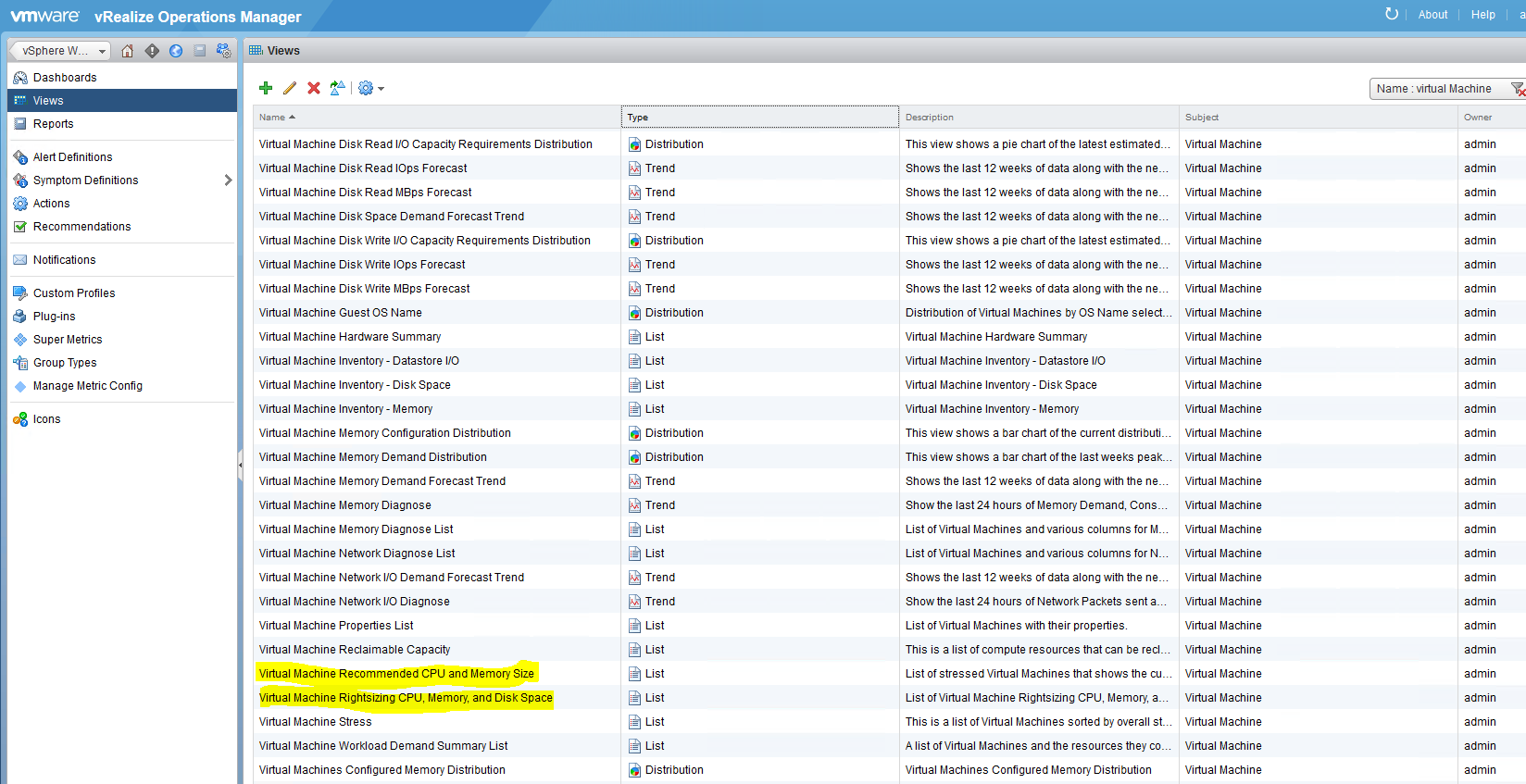The image size is (1526, 784).
Task: Select Virtual Machine Inventory - Disk Space name
Action: tap(355, 385)
